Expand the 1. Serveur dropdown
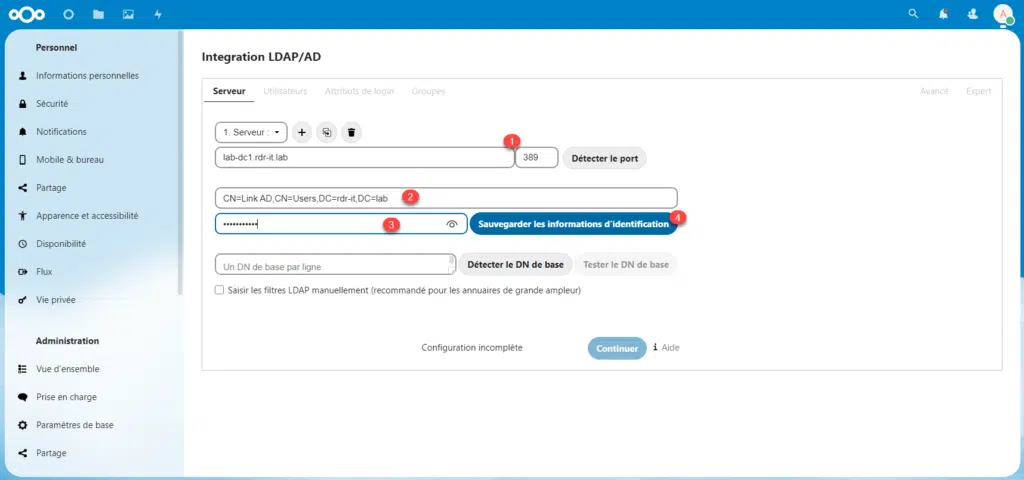 click(251, 132)
